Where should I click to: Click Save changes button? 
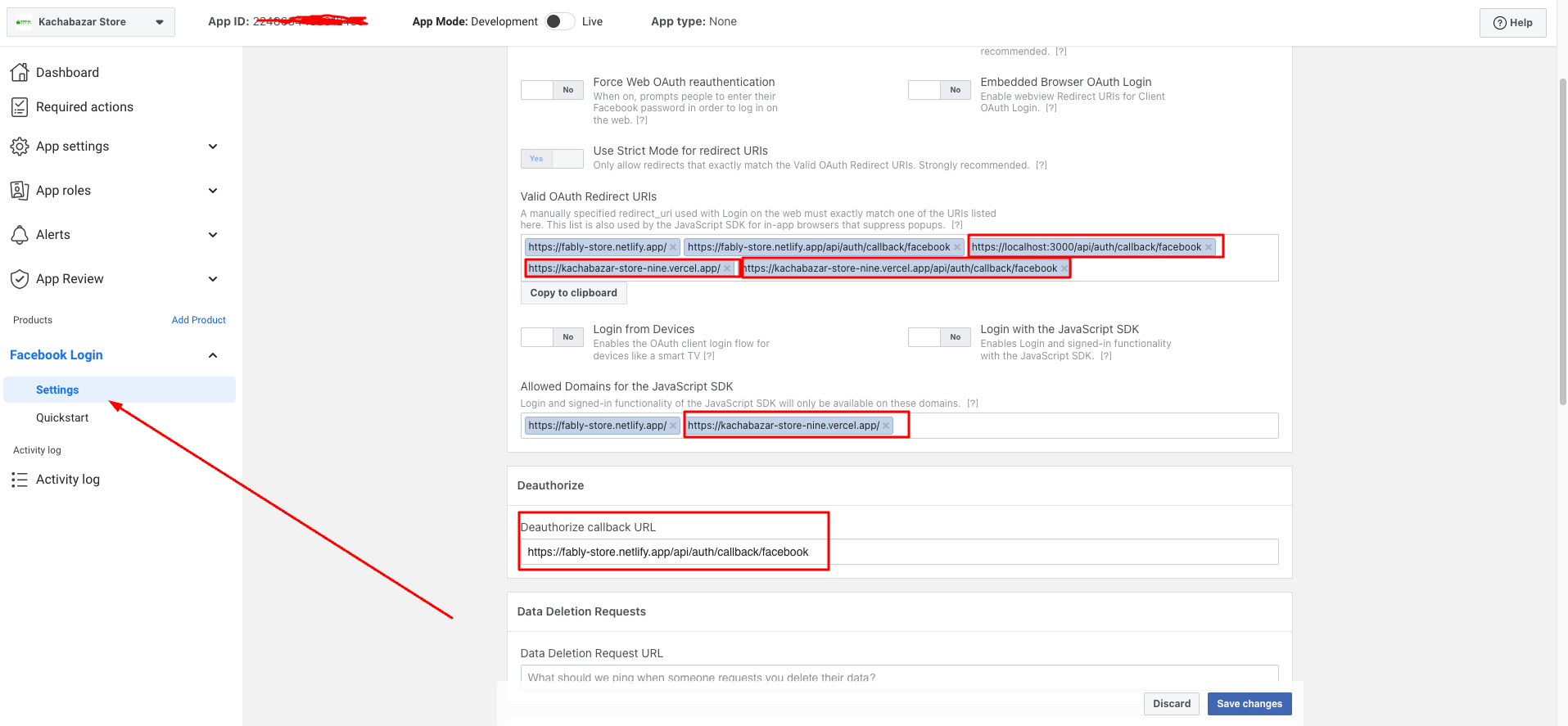pyautogui.click(x=1249, y=704)
